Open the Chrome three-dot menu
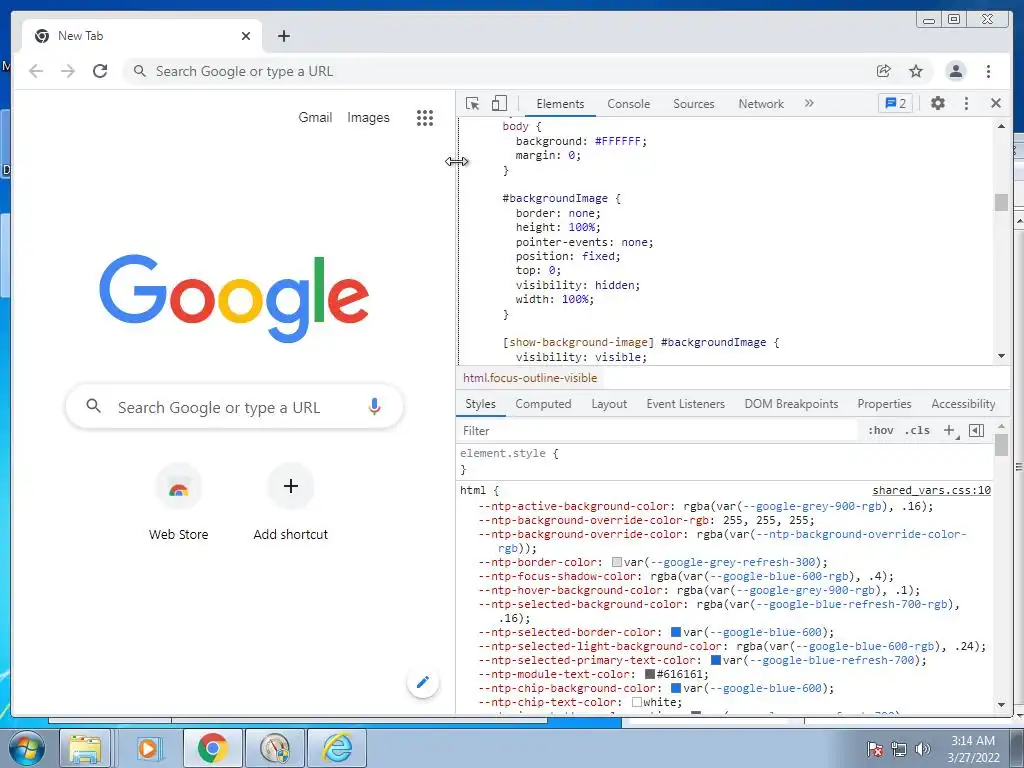Image resolution: width=1024 pixels, height=768 pixels. coord(989,71)
